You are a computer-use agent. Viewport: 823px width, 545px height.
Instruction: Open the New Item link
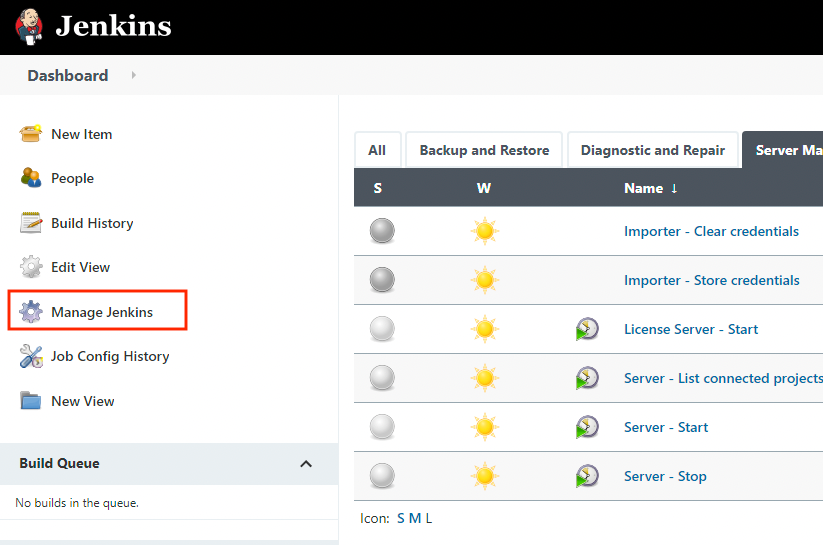pyautogui.click(x=81, y=134)
